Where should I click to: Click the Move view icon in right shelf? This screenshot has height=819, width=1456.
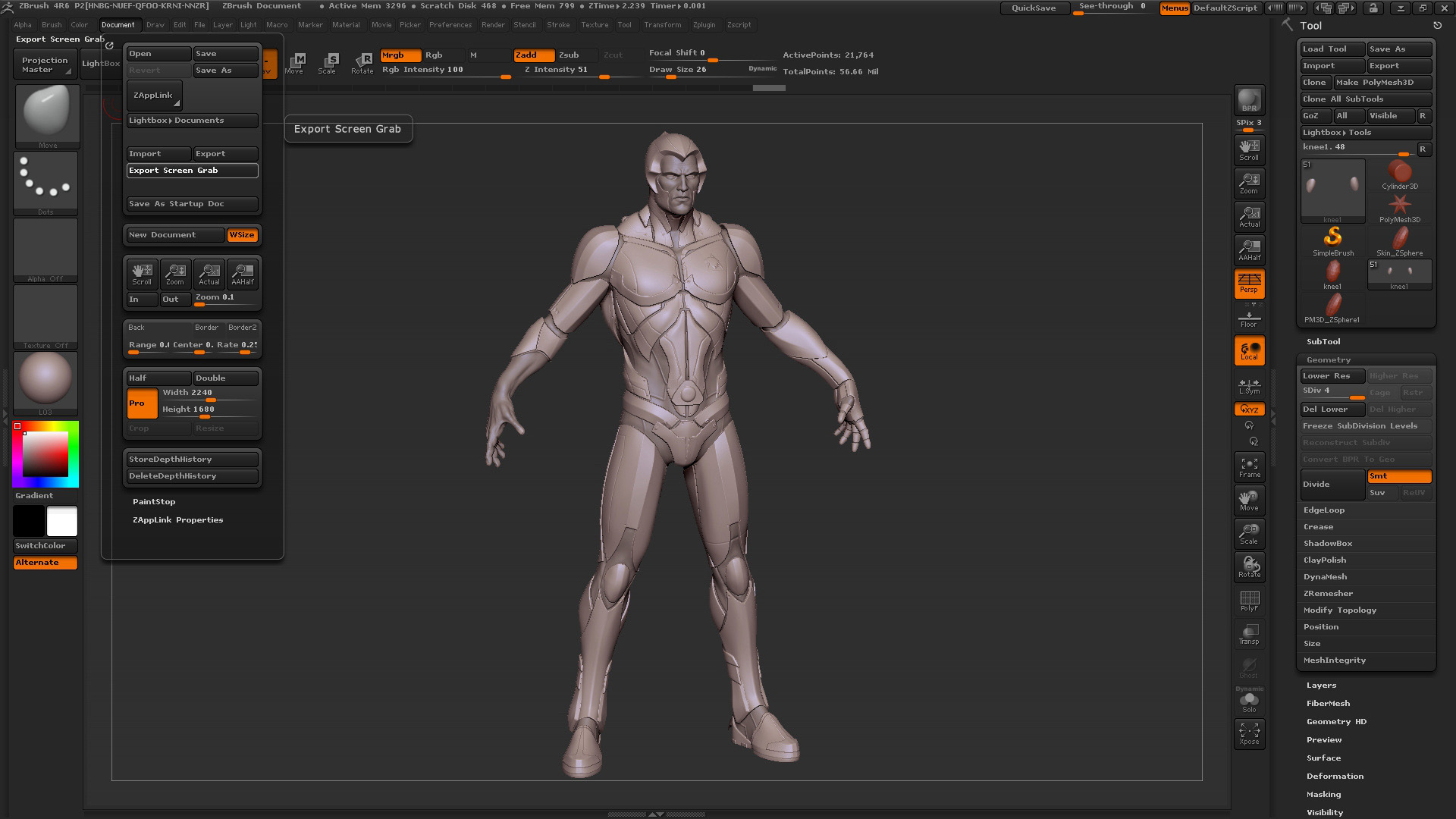coord(1249,500)
